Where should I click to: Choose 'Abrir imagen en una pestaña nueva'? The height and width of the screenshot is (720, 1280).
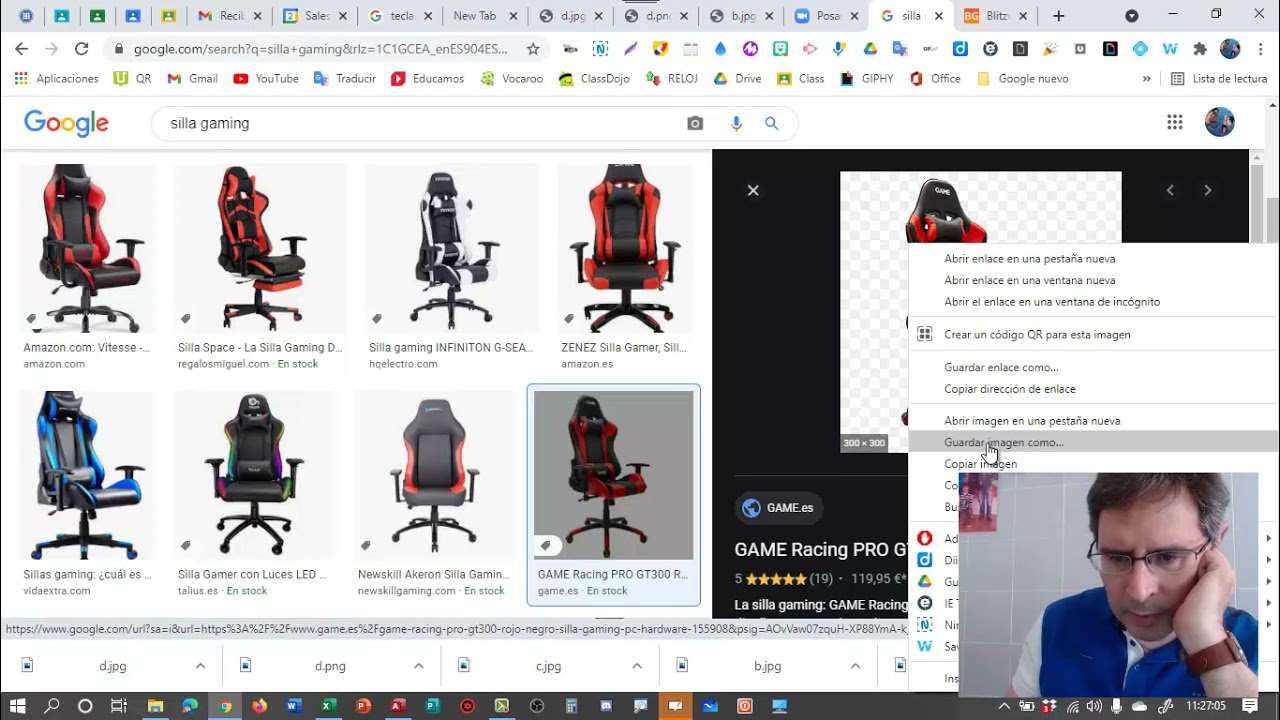(x=1093, y=421)
